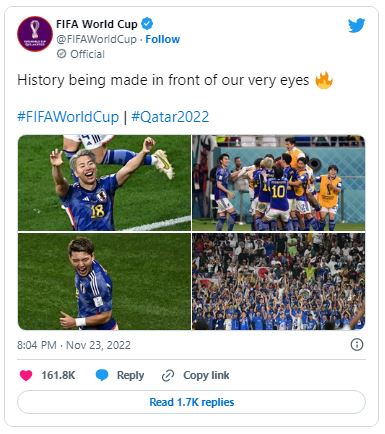The width and height of the screenshot is (385, 434).
Task: Open the #Qatar2022 hashtag
Action: tap(170, 117)
